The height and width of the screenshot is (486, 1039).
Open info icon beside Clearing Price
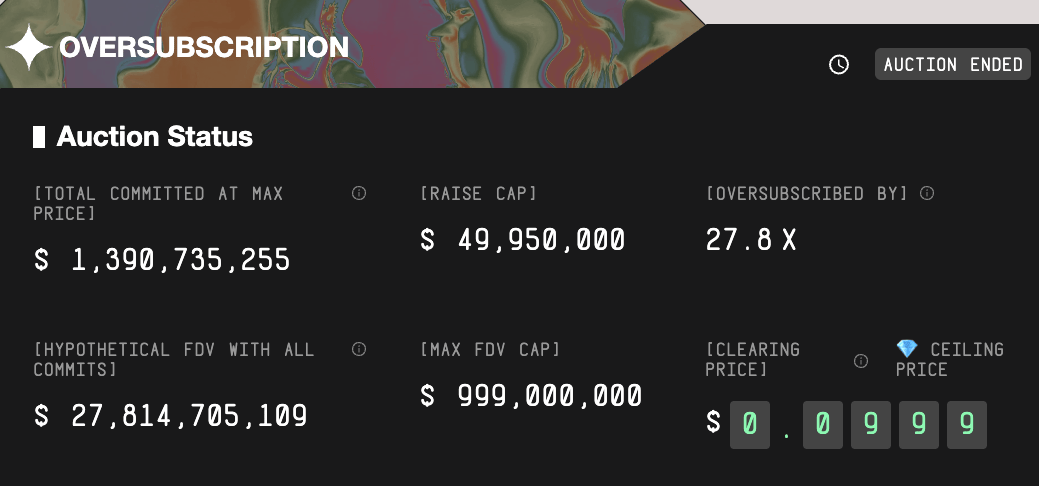coord(861,361)
